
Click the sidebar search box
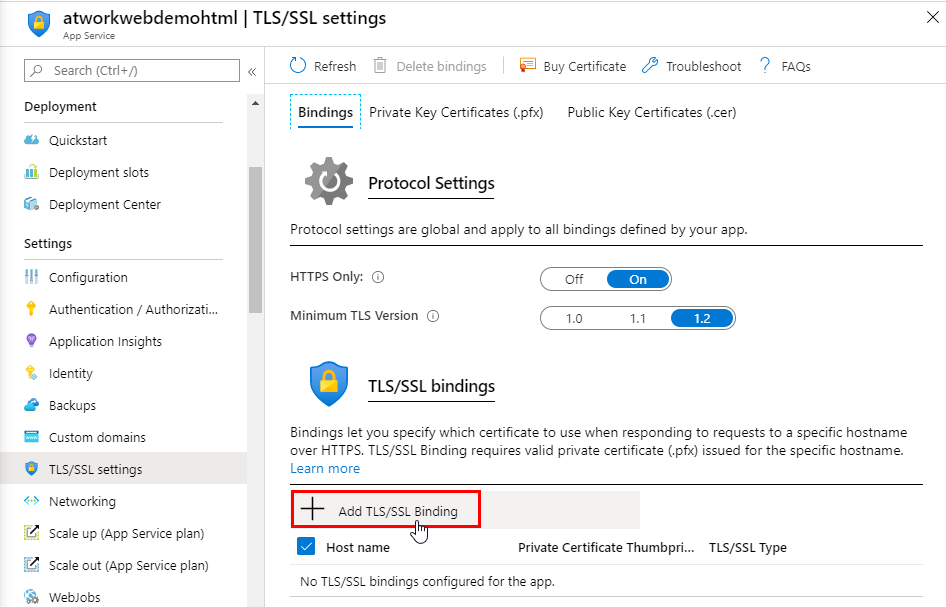pos(133,70)
